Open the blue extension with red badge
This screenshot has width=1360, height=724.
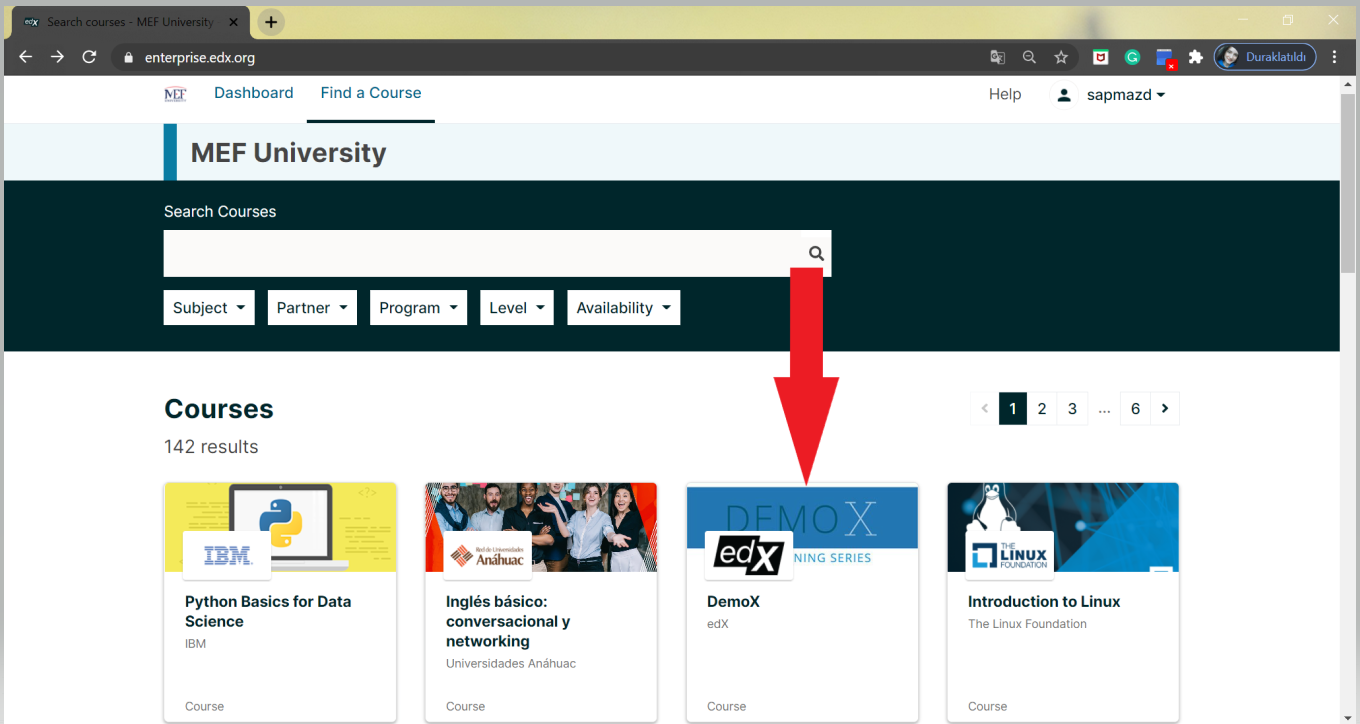coord(1165,58)
